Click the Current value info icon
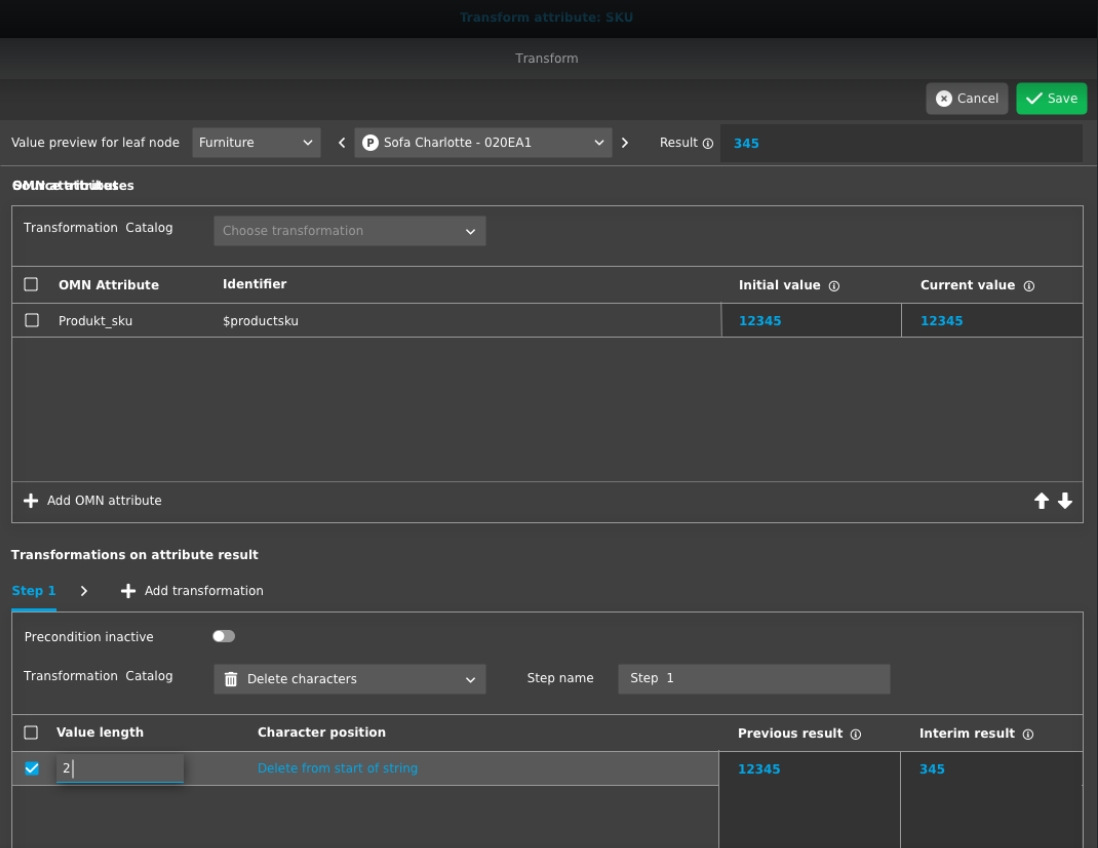 click(x=1028, y=286)
